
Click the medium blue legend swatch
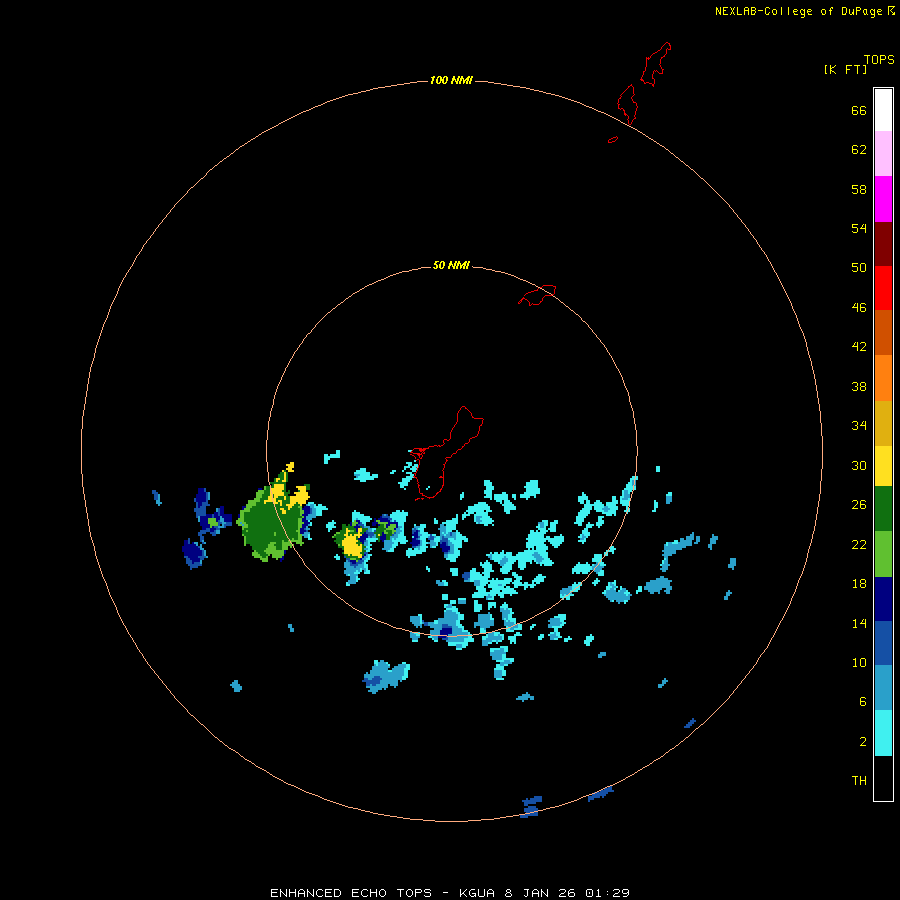pyautogui.click(x=883, y=643)
